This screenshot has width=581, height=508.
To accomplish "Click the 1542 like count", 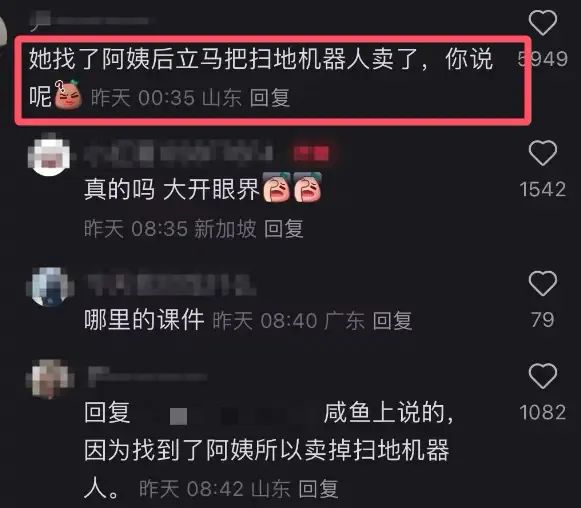I will (542, 189).
